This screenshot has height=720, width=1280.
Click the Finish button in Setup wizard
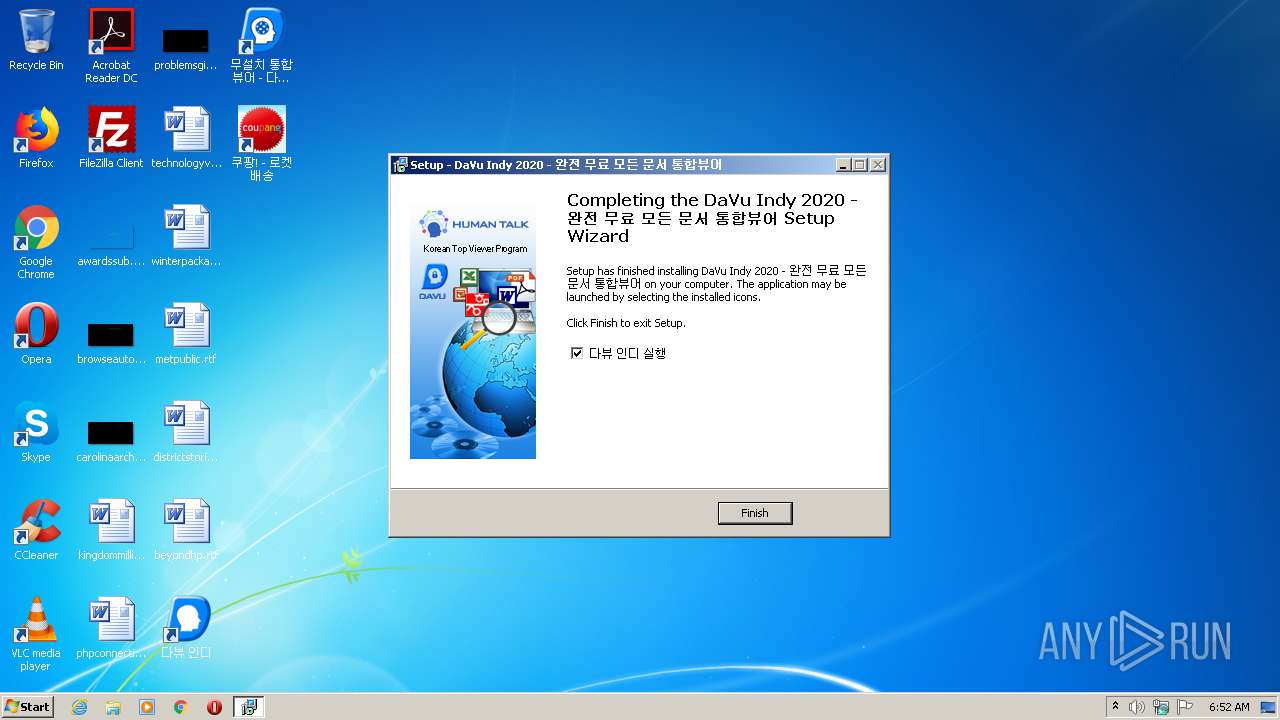(755, 513)
